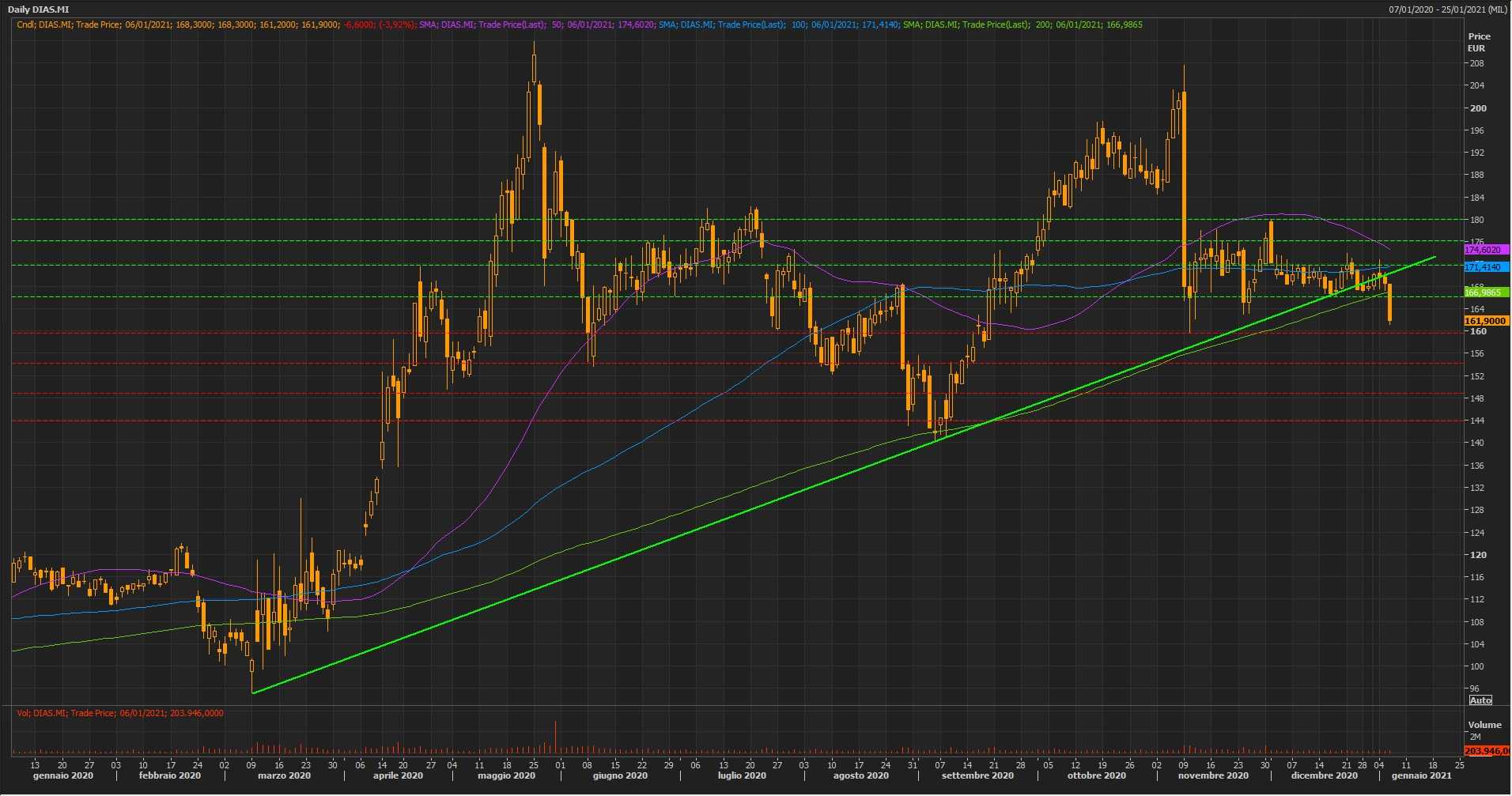The image size is (1512, 796).
Task: Click the Auto scale button on price axis
Action: 1480,700
